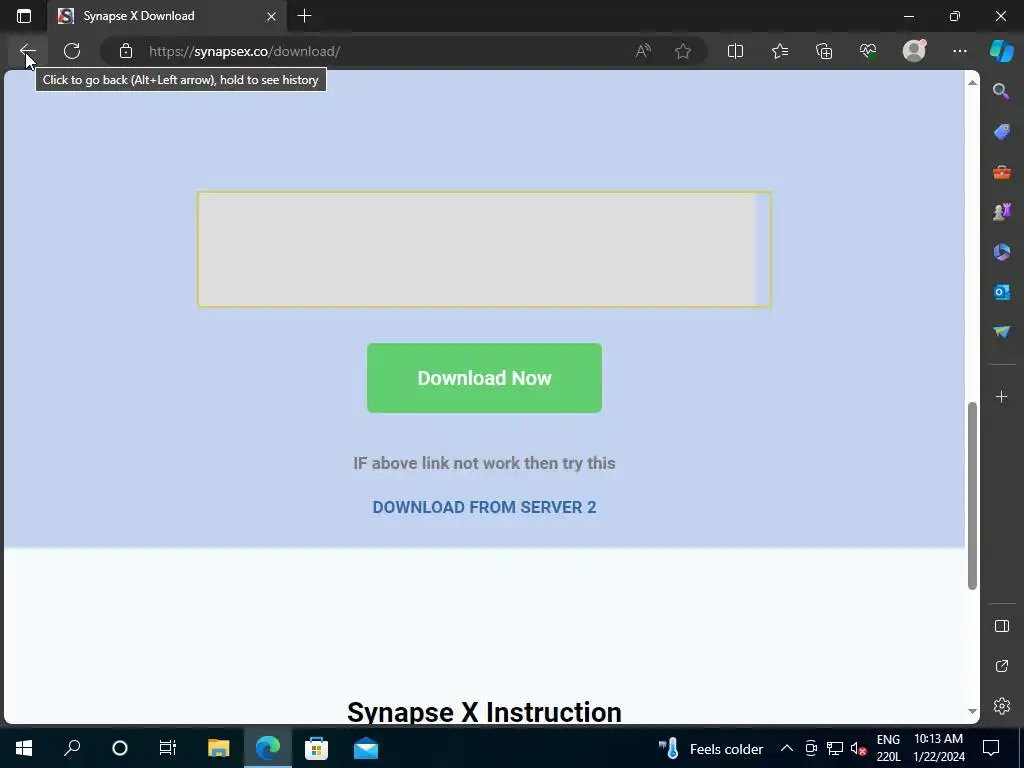Open Windows taskbar search

tap(72, 748)
